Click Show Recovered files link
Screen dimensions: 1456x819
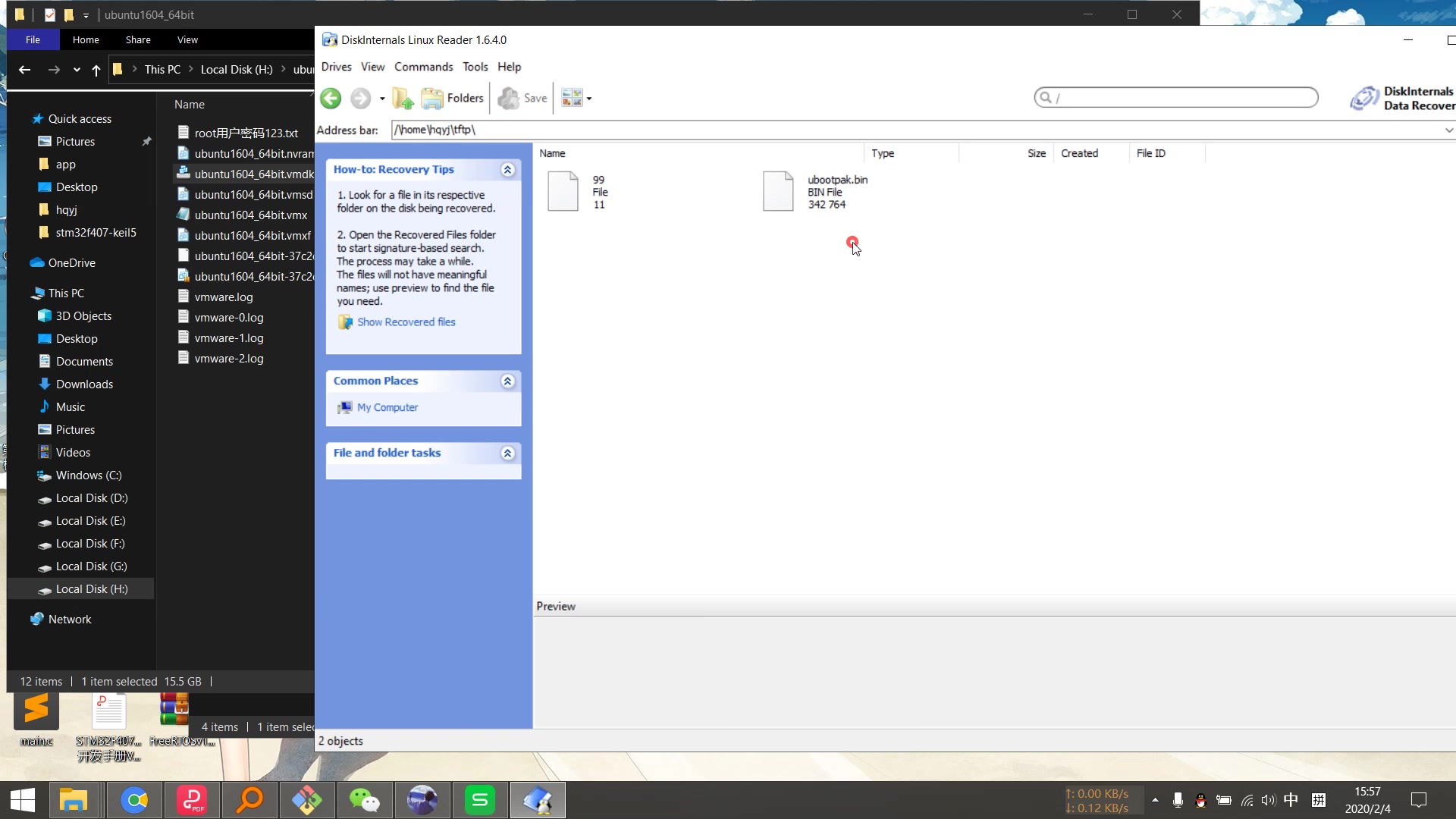coord(406,322)
